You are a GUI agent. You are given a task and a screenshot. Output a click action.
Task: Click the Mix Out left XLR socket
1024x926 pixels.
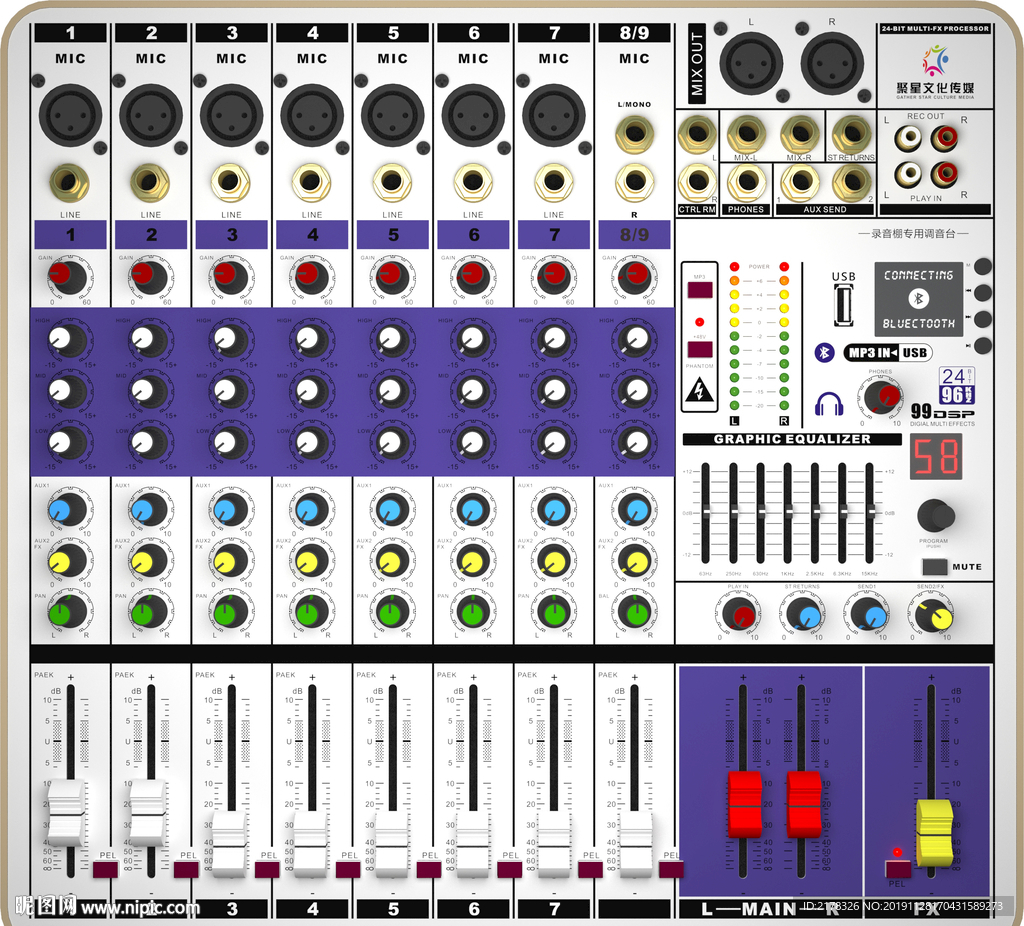click(751, 65)
